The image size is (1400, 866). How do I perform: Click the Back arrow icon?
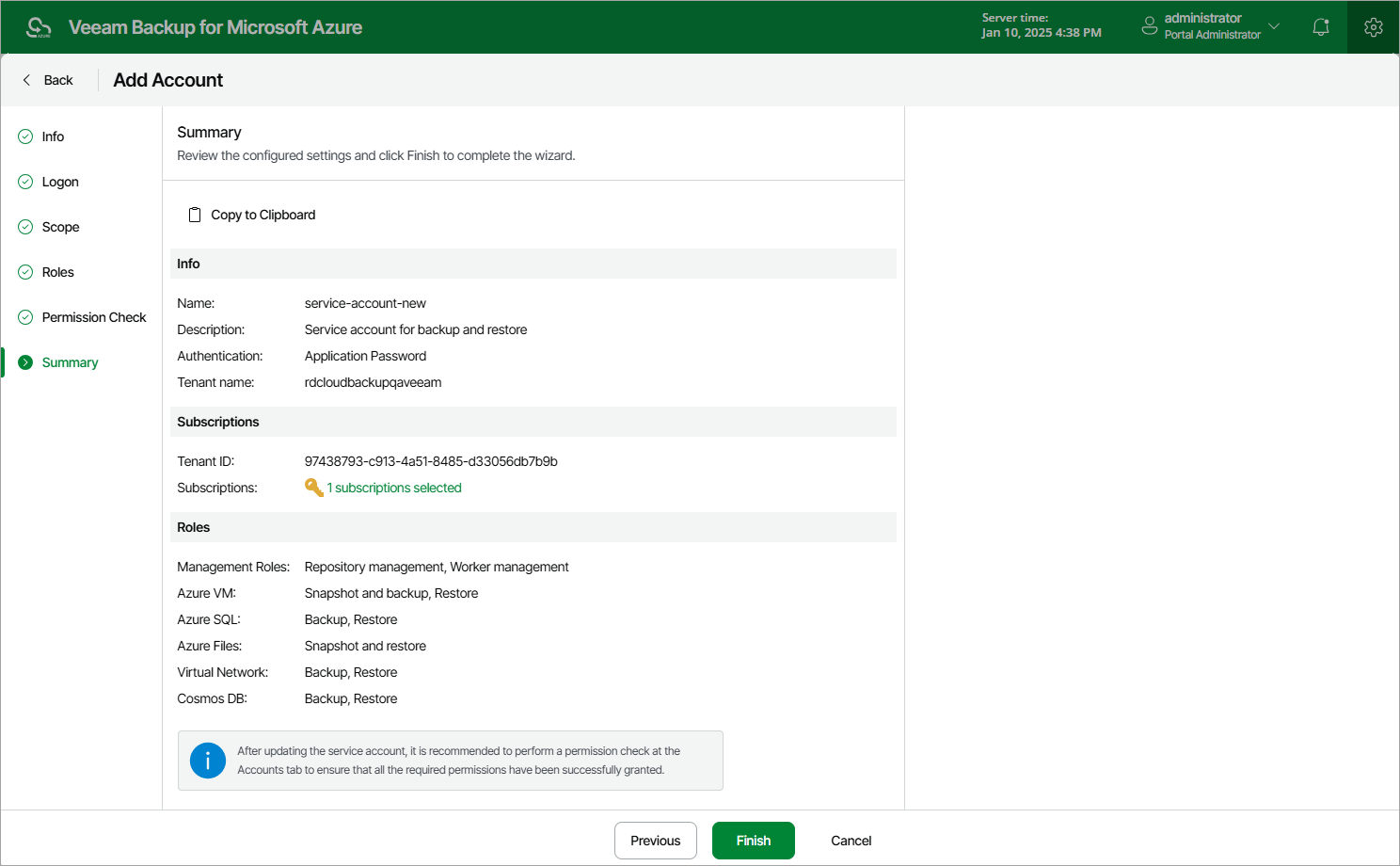click(26, 80)
